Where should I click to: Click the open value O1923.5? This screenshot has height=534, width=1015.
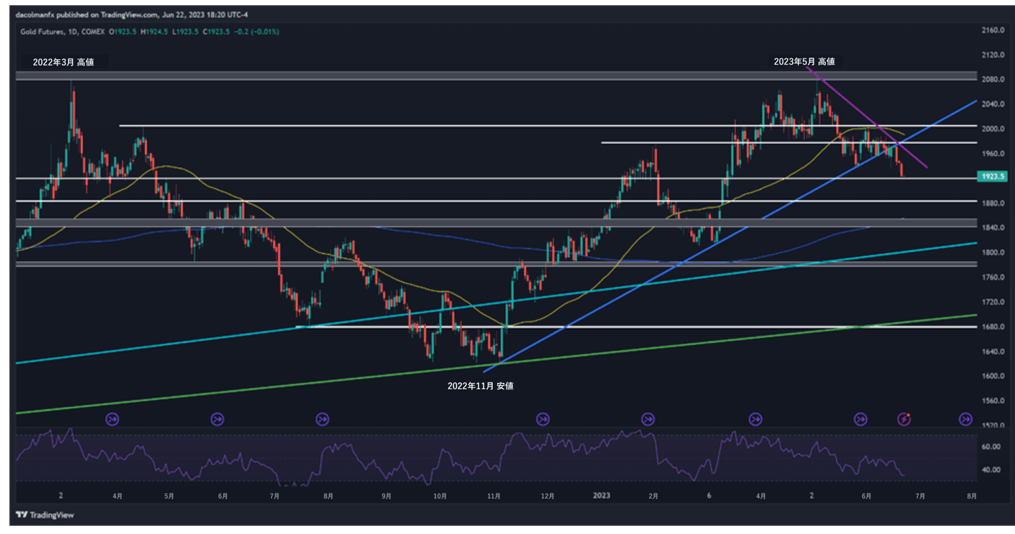tap(122, 31)
